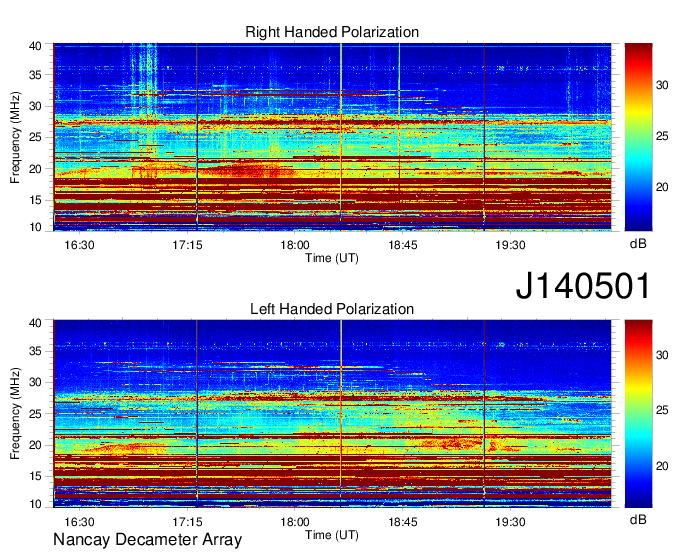680x552 pixels.
Task: Select the 25 MHz tick label on the left-handed plot
Action: [35, 414]
